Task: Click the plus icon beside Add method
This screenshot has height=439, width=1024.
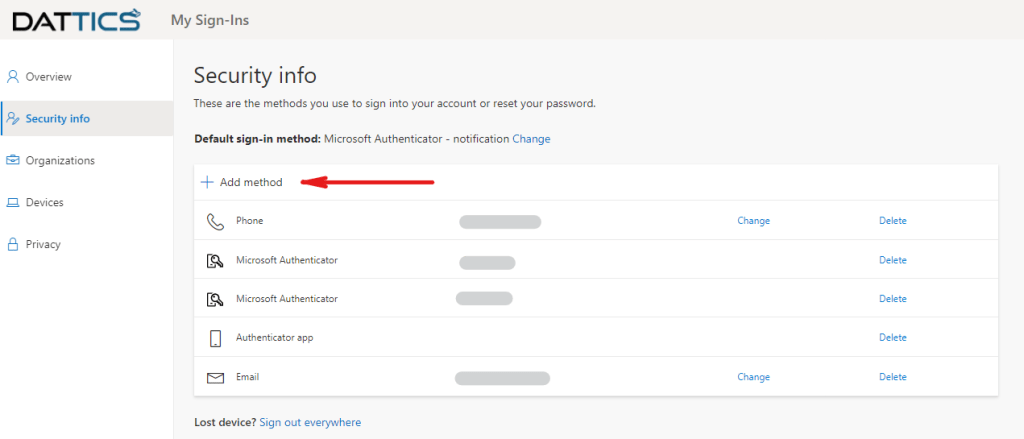Action: click(x=207, y=182)
